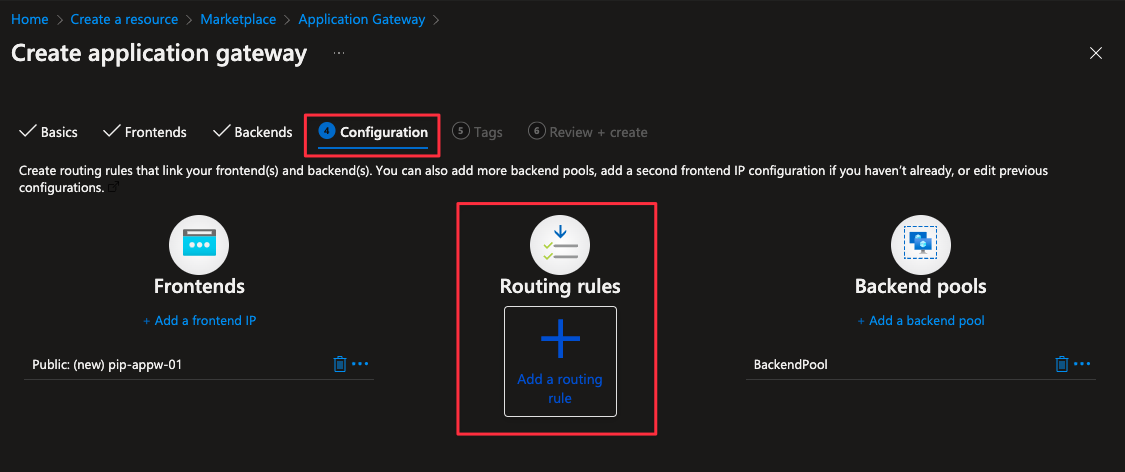
Task: Open more options for BackendPool
Action: tap(1082, 364)
